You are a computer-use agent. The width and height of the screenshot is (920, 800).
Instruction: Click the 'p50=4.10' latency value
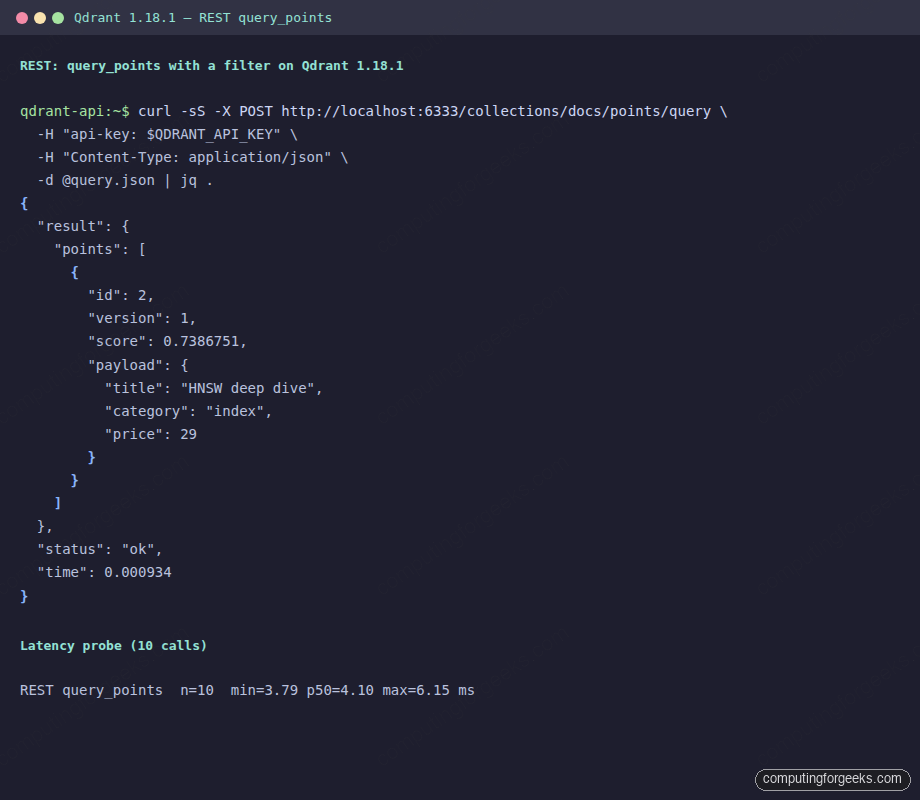(340, 690)
